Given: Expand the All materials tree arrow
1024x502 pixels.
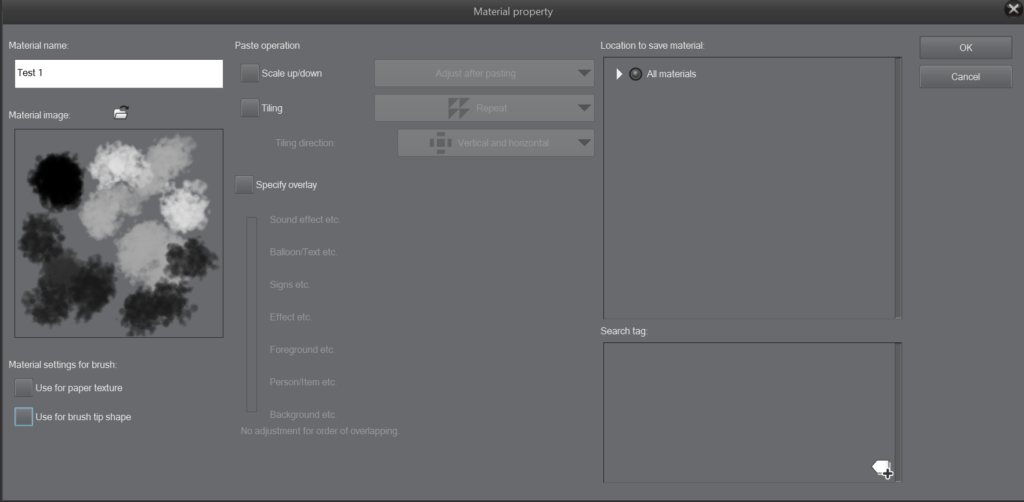Looking at the screenshot, I should click(620, 74).
